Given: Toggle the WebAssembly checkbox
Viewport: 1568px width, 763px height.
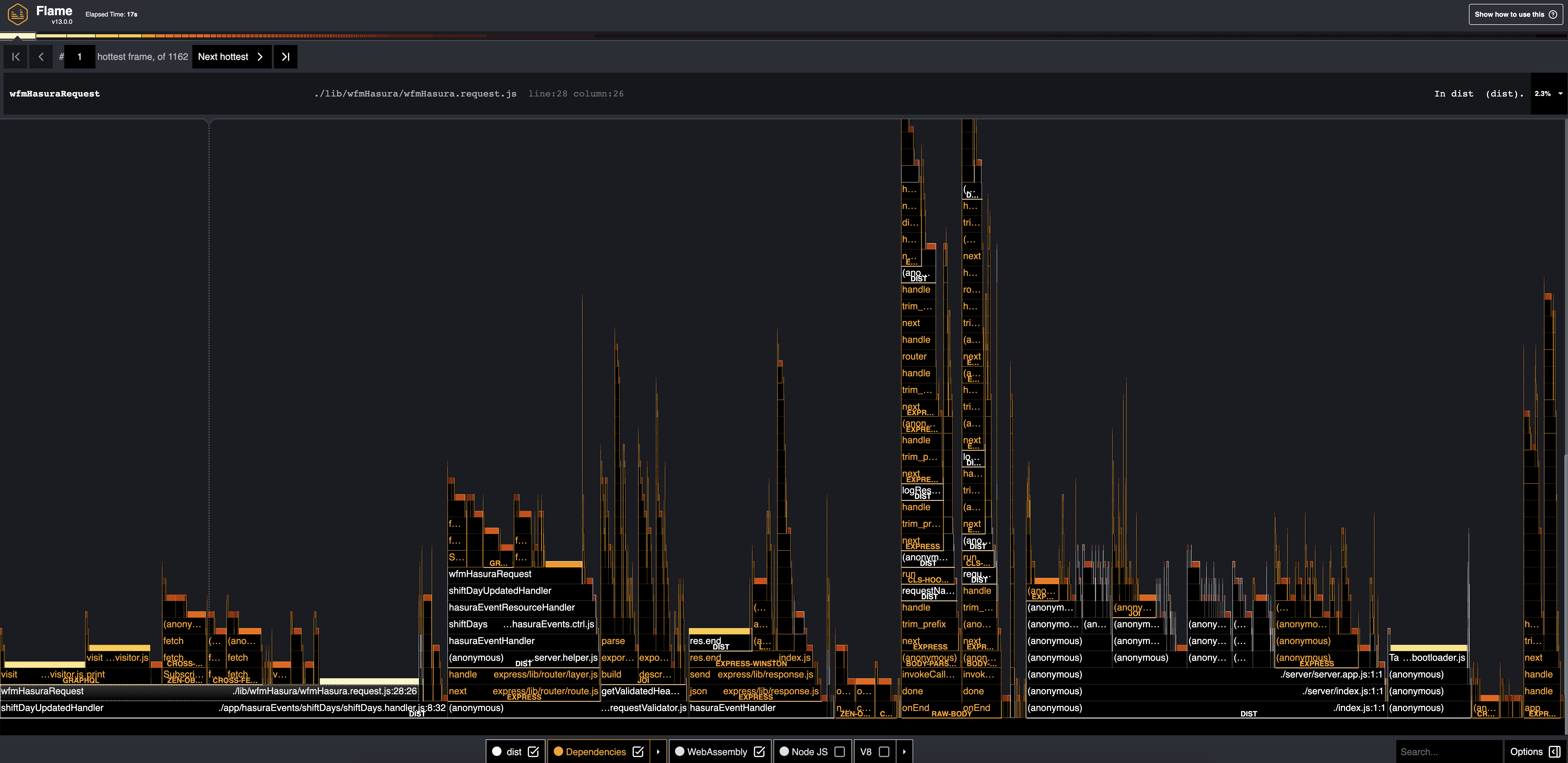Looking at the screenshot, I should coord(759,751).
